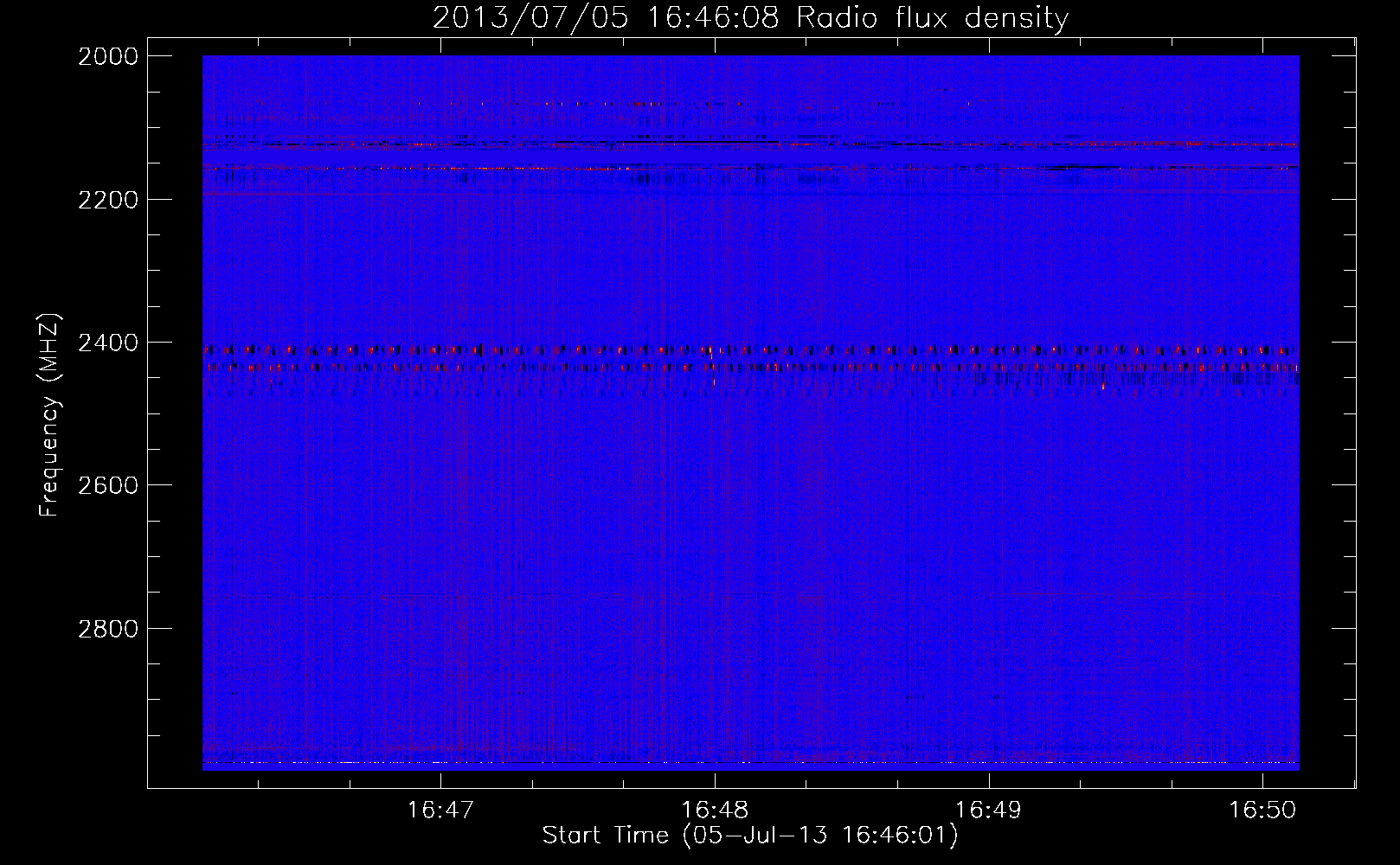Click the 'Start Time (05-Jul-13 16:46:01)' label
The height and width of the screenshot is (865, 1400).
coord(750,836)
